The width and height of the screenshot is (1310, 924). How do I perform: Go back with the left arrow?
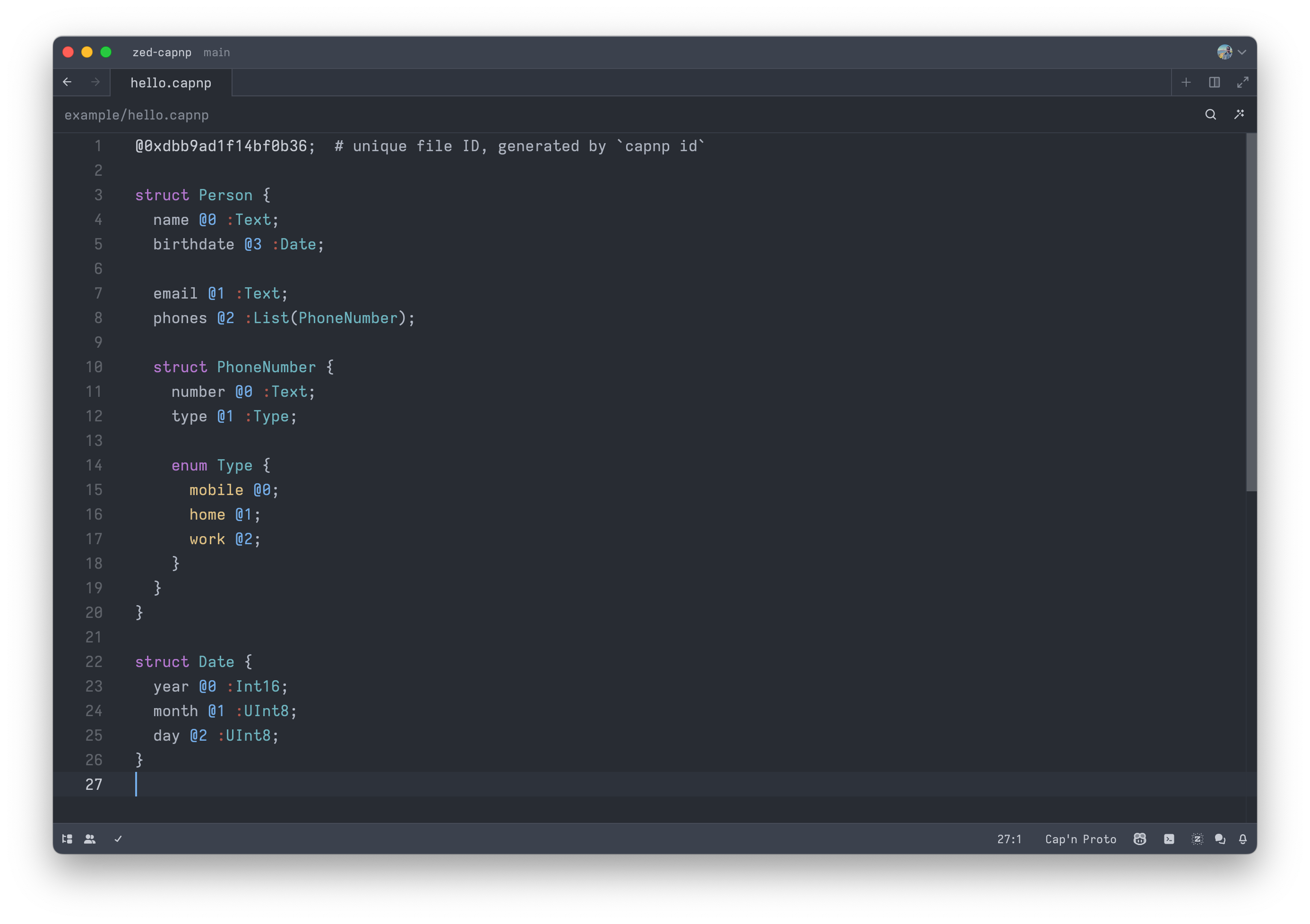click(x=67, y=82)
